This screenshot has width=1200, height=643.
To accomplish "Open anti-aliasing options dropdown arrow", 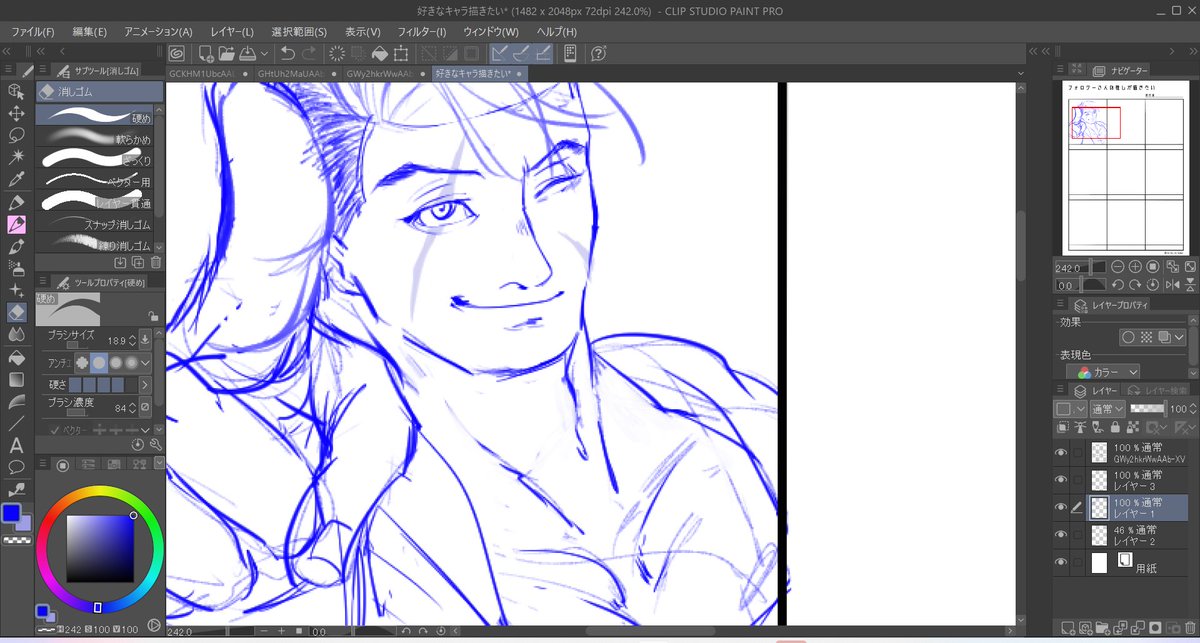I will click(x=146, y=362).
